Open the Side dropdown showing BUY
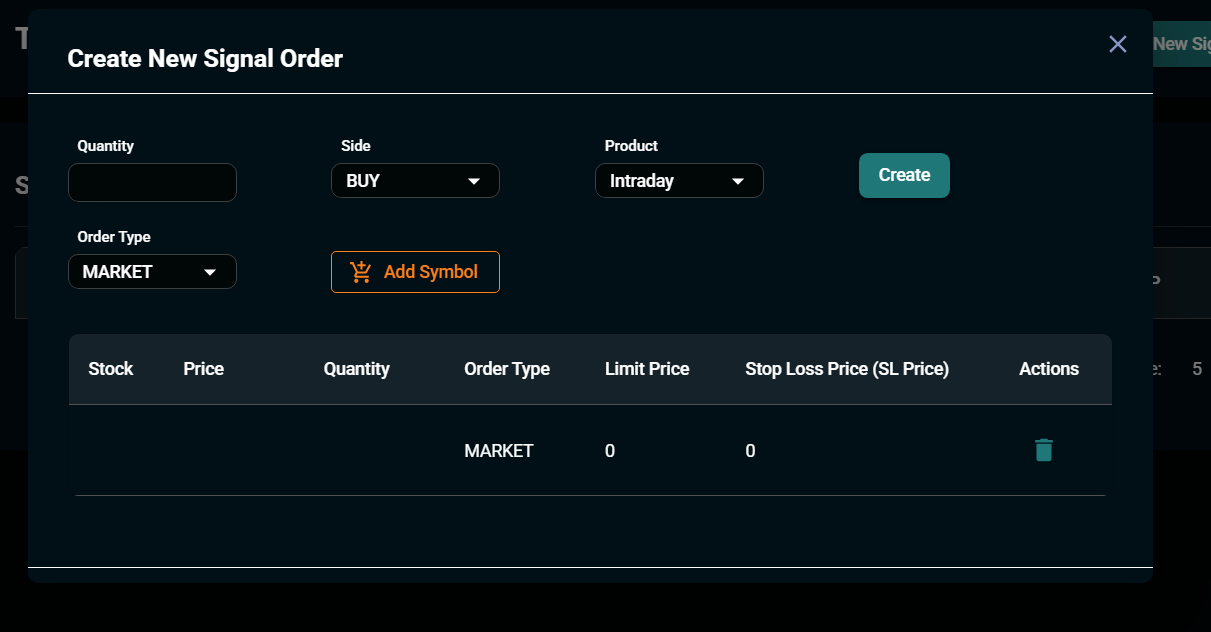Screen dimensions: 1211x632 coord(415,181)
